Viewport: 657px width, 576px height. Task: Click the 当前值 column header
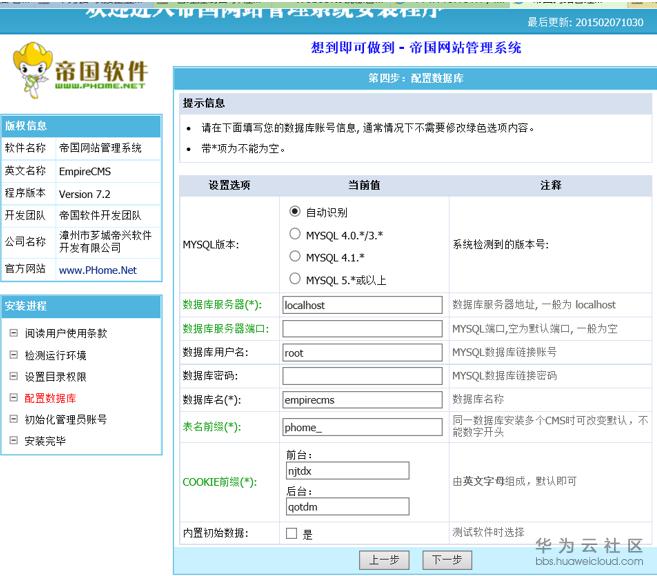[x=364, y=185]
